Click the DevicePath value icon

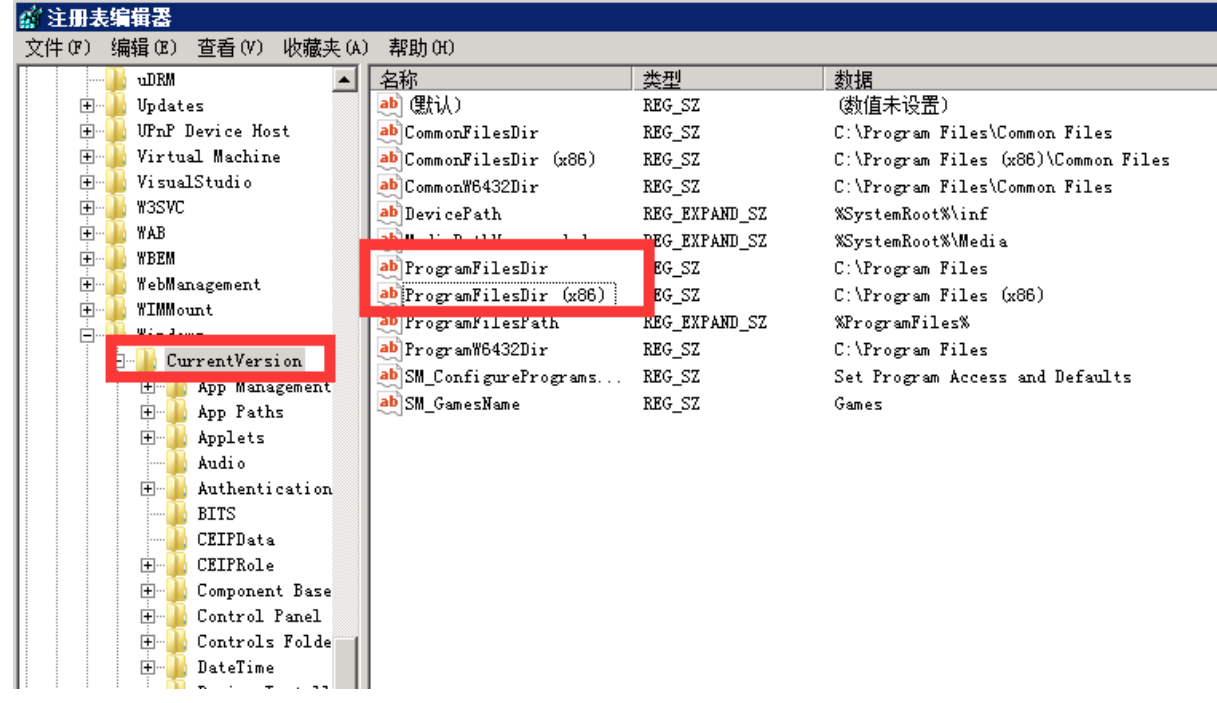coord(389,213)
